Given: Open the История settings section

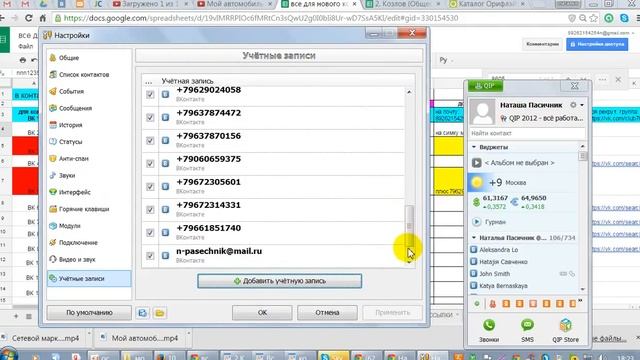Looking at the screenshot, I should [70, 125].
